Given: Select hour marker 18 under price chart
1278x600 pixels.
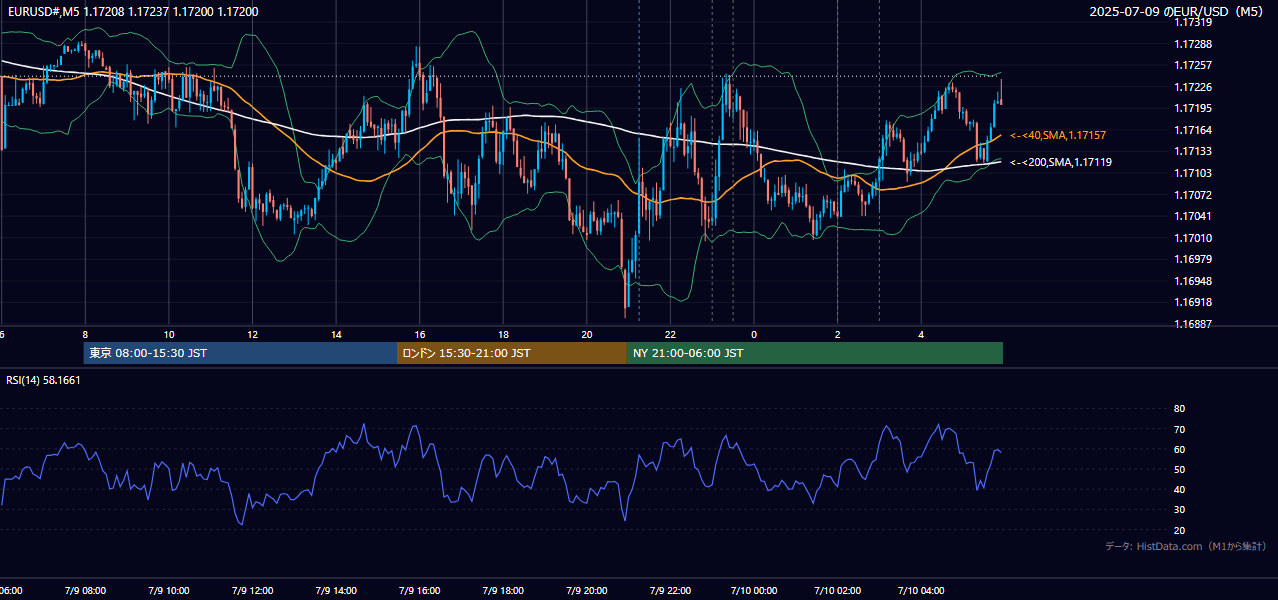Looking at the screenshot, I should pos(504,334).
